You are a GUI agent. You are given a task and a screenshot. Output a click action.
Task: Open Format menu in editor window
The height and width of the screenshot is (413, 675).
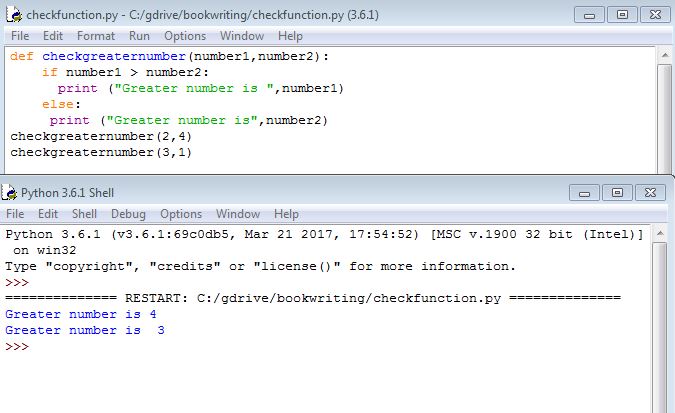tap(96, 36)
